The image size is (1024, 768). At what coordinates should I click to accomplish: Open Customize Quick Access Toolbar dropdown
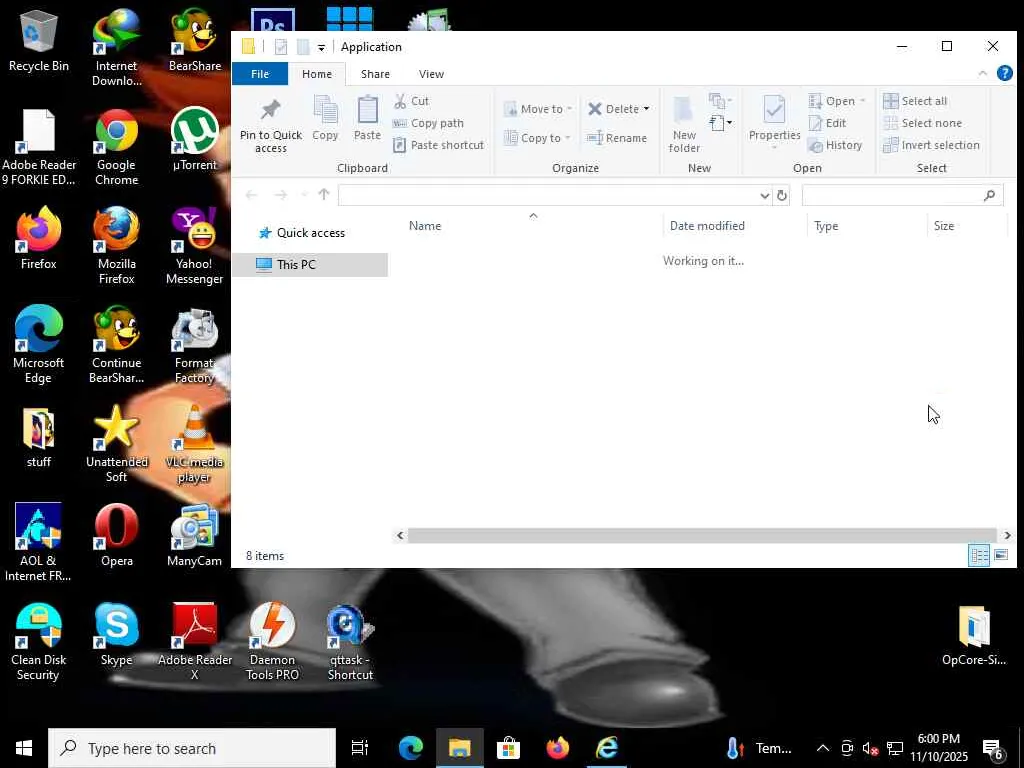[321, 48]
